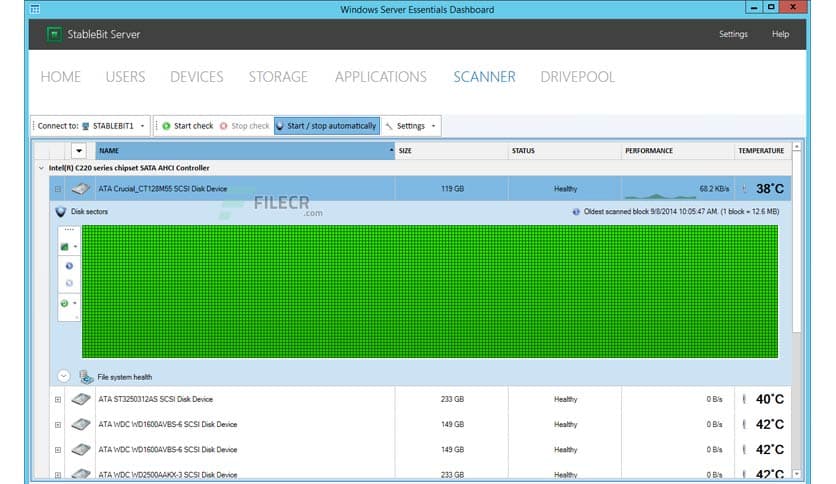Switch to the SCANNER tab
The image size is (836, 484).
[x=485, y=77]
